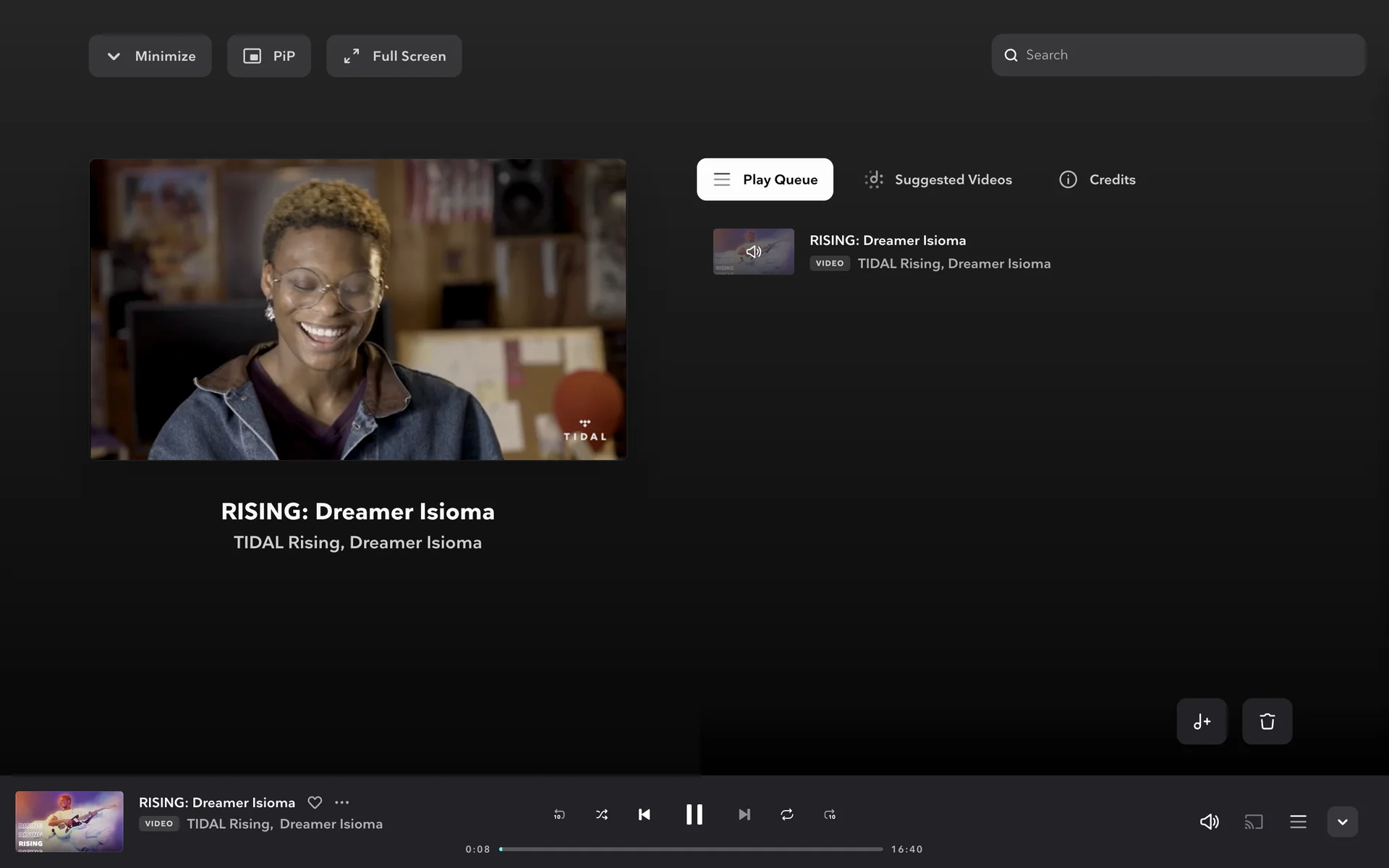The height and width of the screenshot is (868, 1389).
Task: Open the Credits tab
Action: pyautogui.click(x=1097, y=179)
